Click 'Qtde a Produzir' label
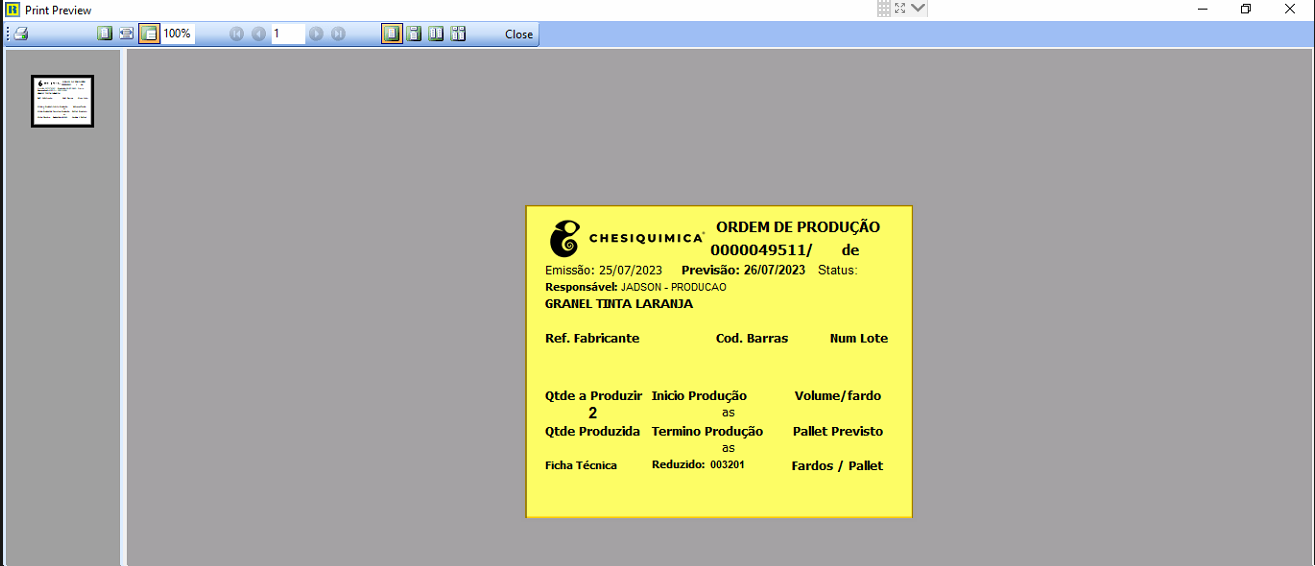This screenshot has width=1315, height=566. click(593, 396)
